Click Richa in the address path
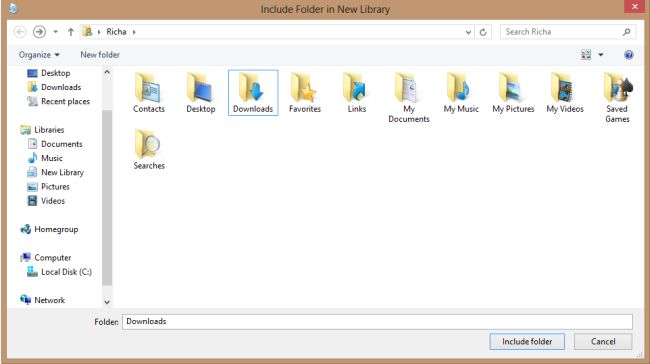 click(116, 32)
